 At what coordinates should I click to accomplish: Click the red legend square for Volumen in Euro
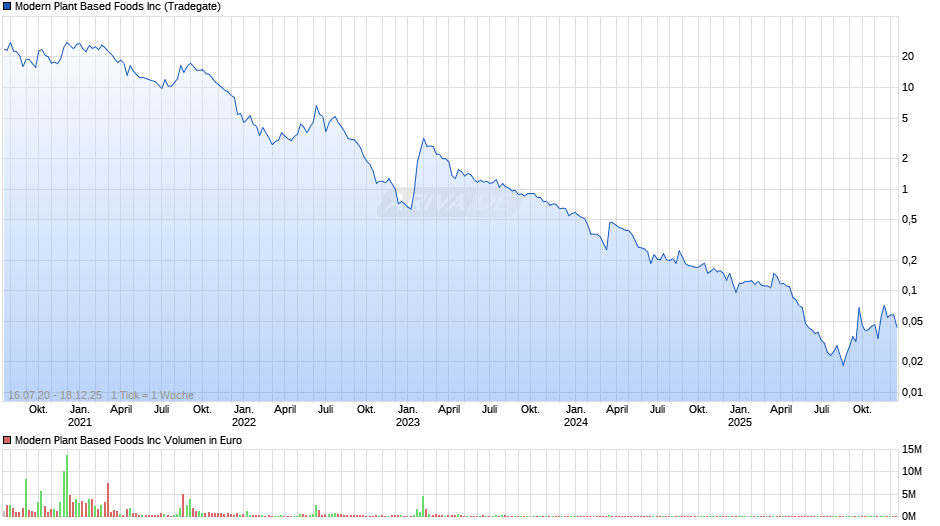7,440
